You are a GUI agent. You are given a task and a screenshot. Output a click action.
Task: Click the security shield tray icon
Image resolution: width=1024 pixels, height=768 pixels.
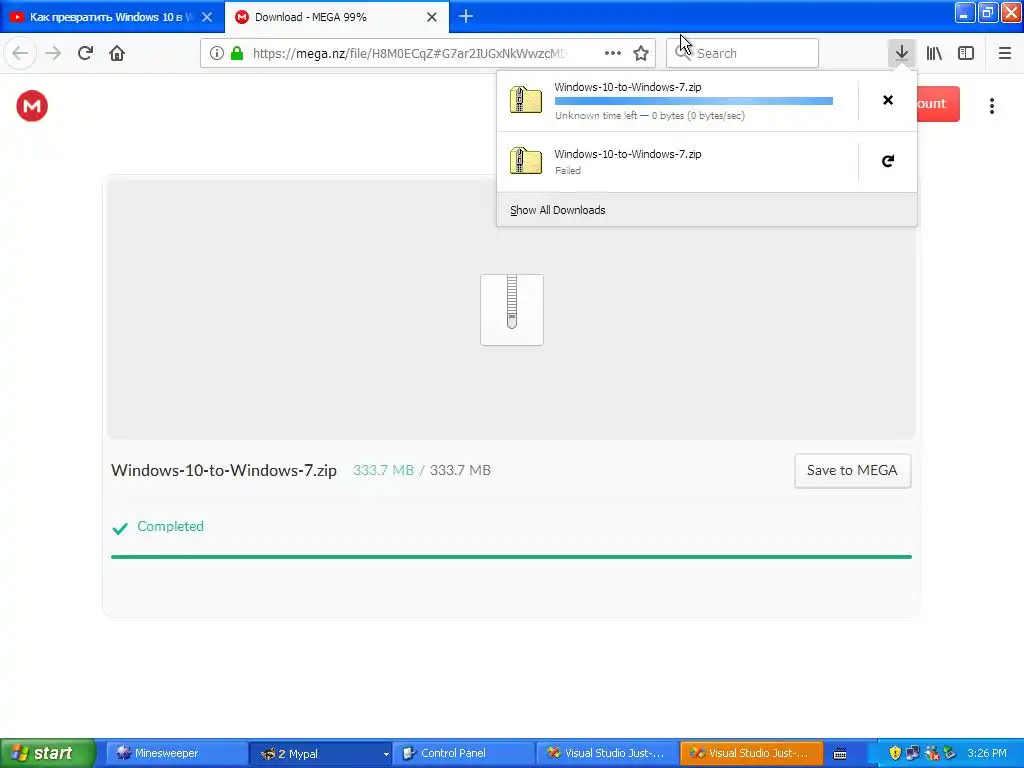coord(895,753)
